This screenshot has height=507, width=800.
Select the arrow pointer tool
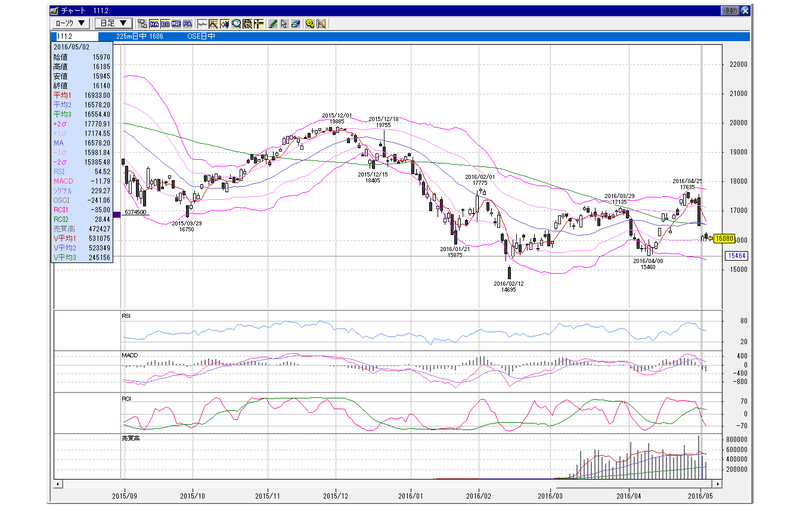pyautogui.click(x=284, y=23)
